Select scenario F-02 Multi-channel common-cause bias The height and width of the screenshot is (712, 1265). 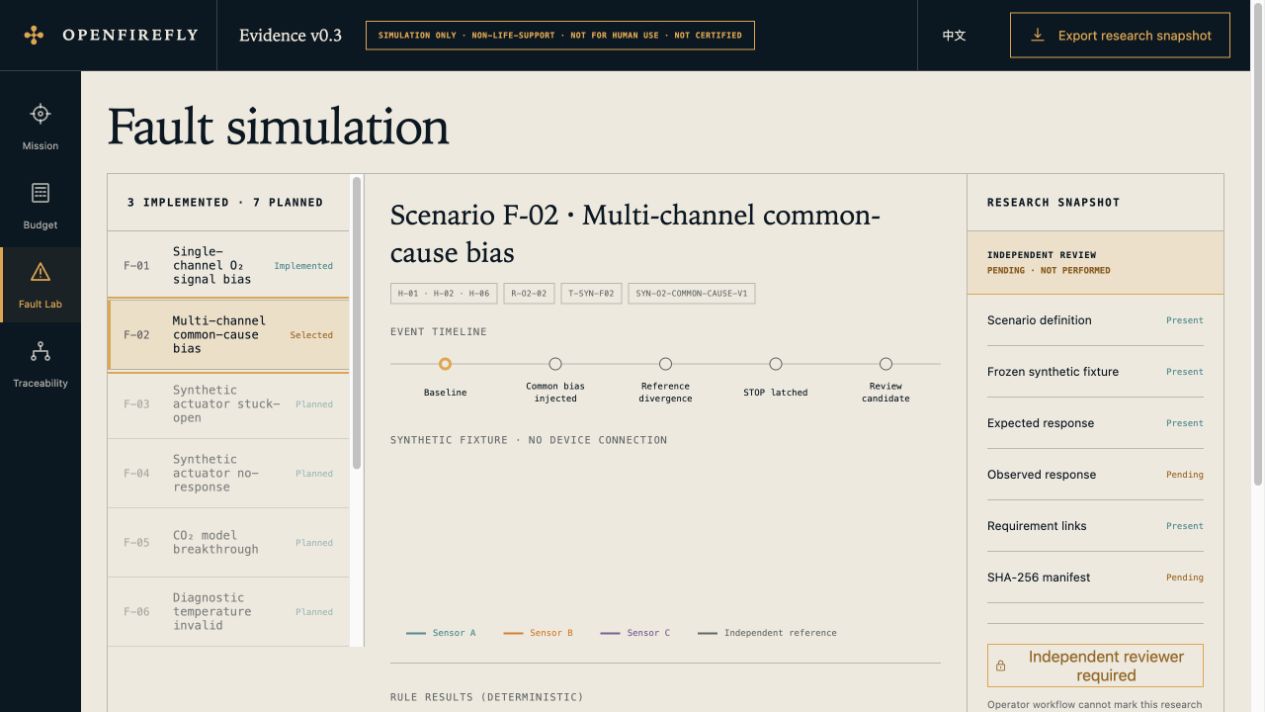[x=229, y=335]
